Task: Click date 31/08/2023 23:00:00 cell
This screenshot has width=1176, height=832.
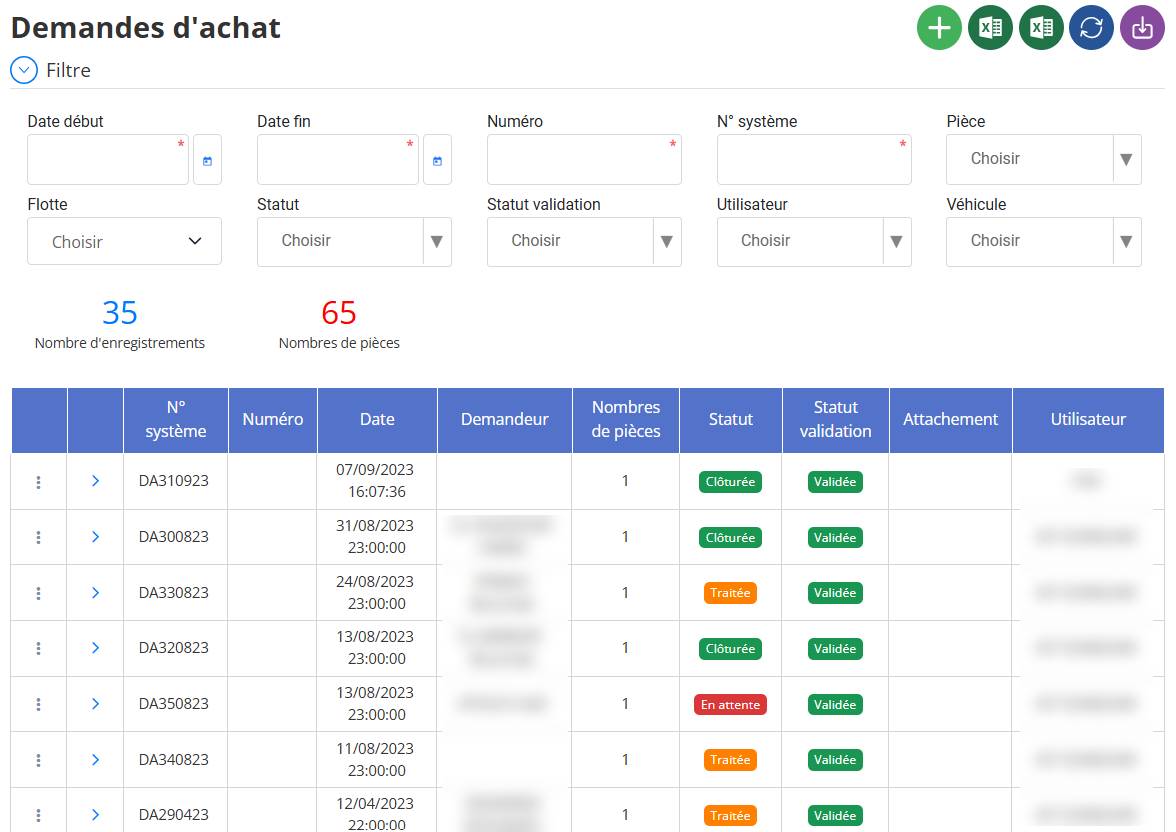Action: coord(376,536)
